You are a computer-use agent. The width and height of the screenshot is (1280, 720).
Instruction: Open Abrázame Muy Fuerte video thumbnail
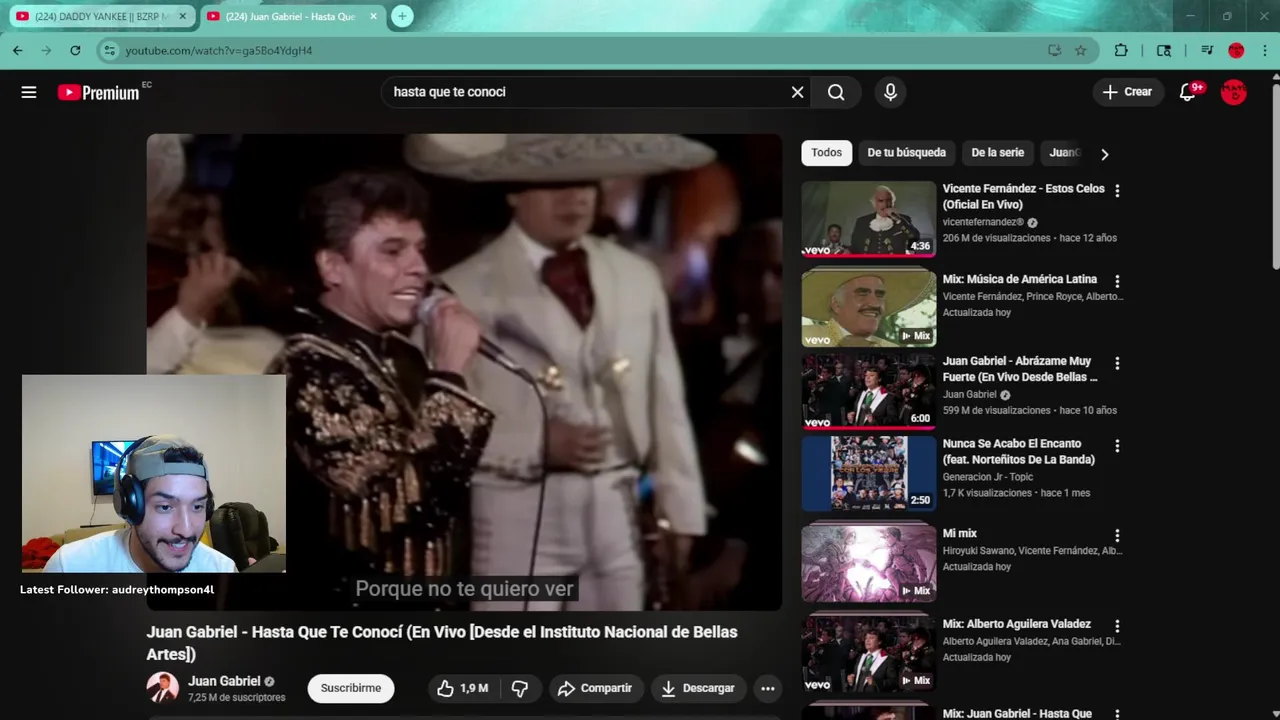click(869, 391)
